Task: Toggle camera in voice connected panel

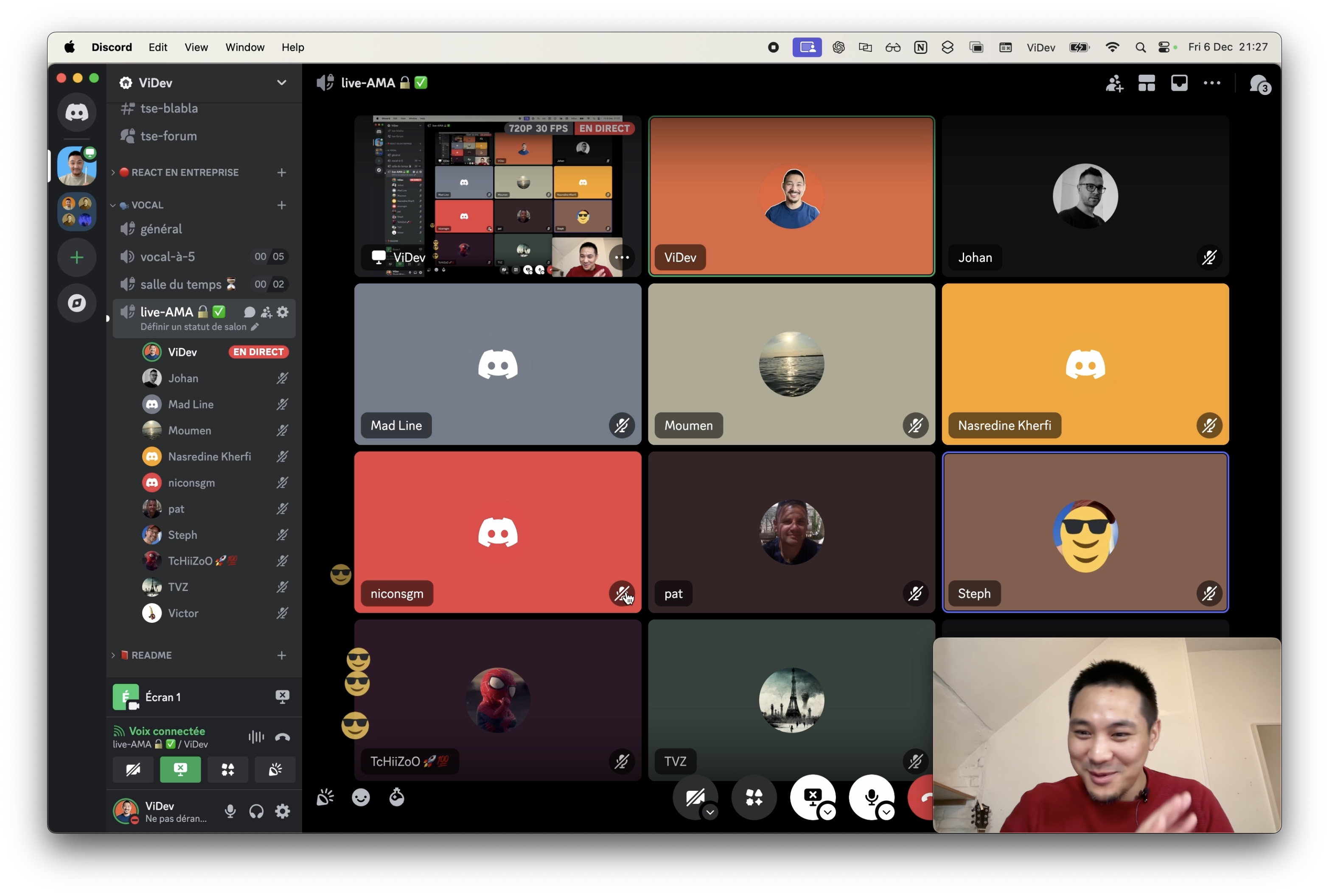Action: pyautogui.click(x=133, y=770)
